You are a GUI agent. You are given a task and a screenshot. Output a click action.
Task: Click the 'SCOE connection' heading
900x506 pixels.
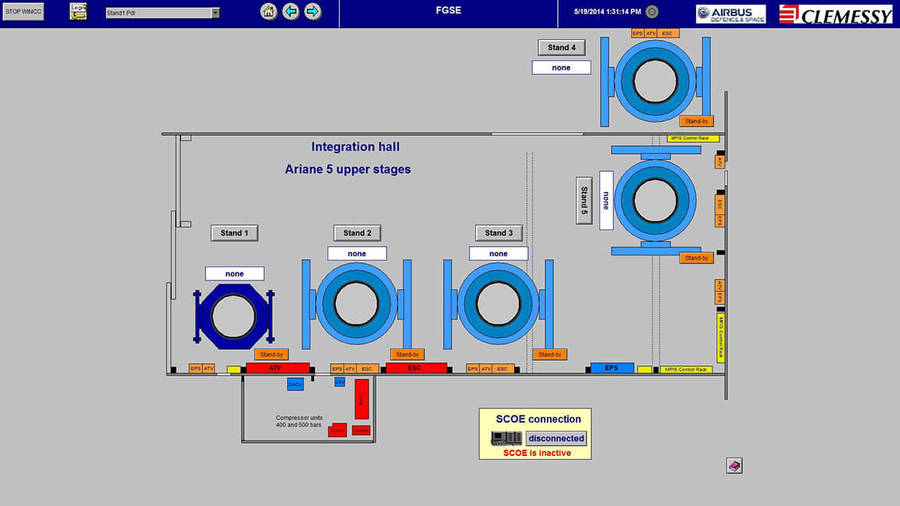pyautogui.click(x=538, y=419)
